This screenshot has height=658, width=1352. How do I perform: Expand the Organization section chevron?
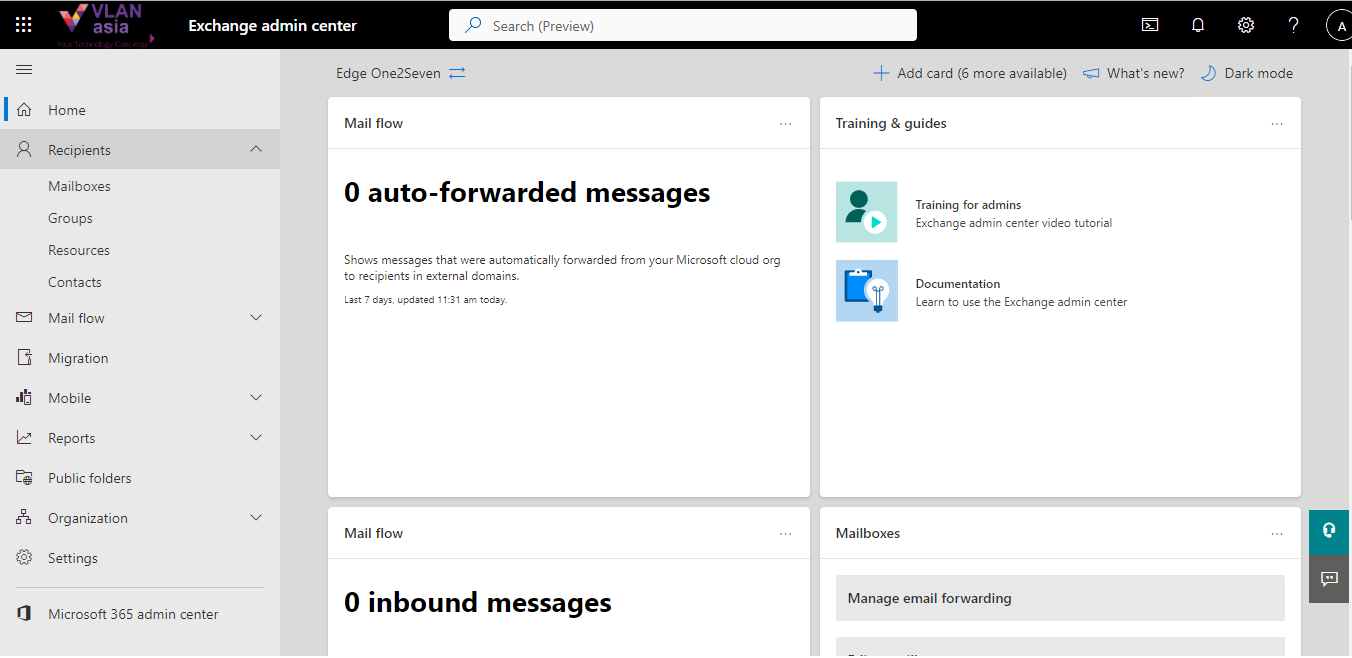point(256,518)
